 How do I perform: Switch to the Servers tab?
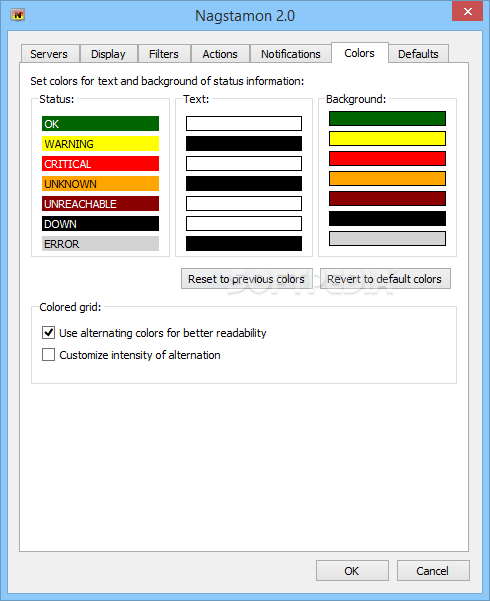[50, 54]
